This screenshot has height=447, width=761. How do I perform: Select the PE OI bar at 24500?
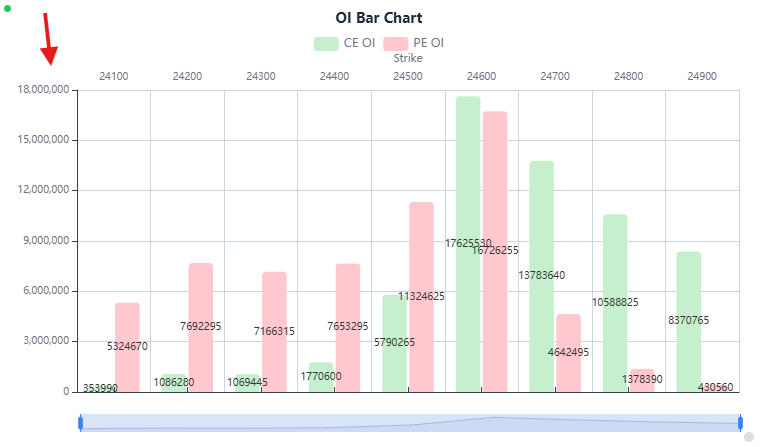pos(421,297)
